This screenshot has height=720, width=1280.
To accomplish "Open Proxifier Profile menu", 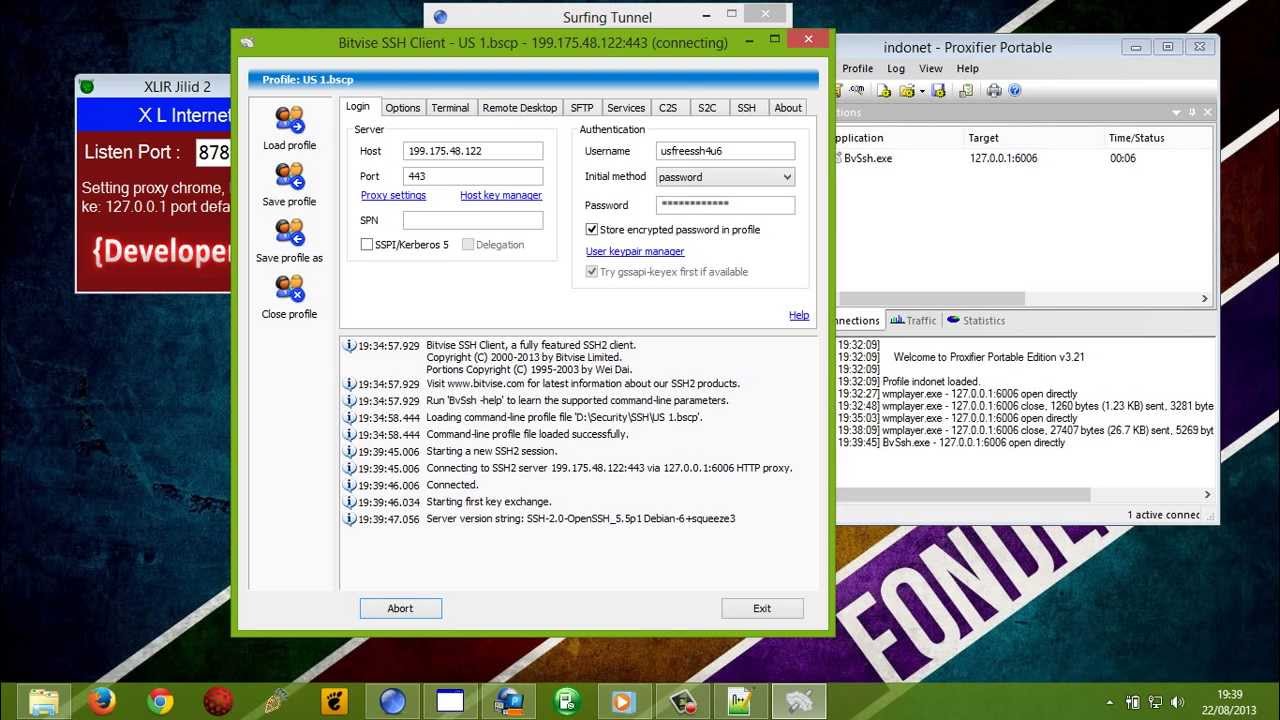I will tap(857, 69).
